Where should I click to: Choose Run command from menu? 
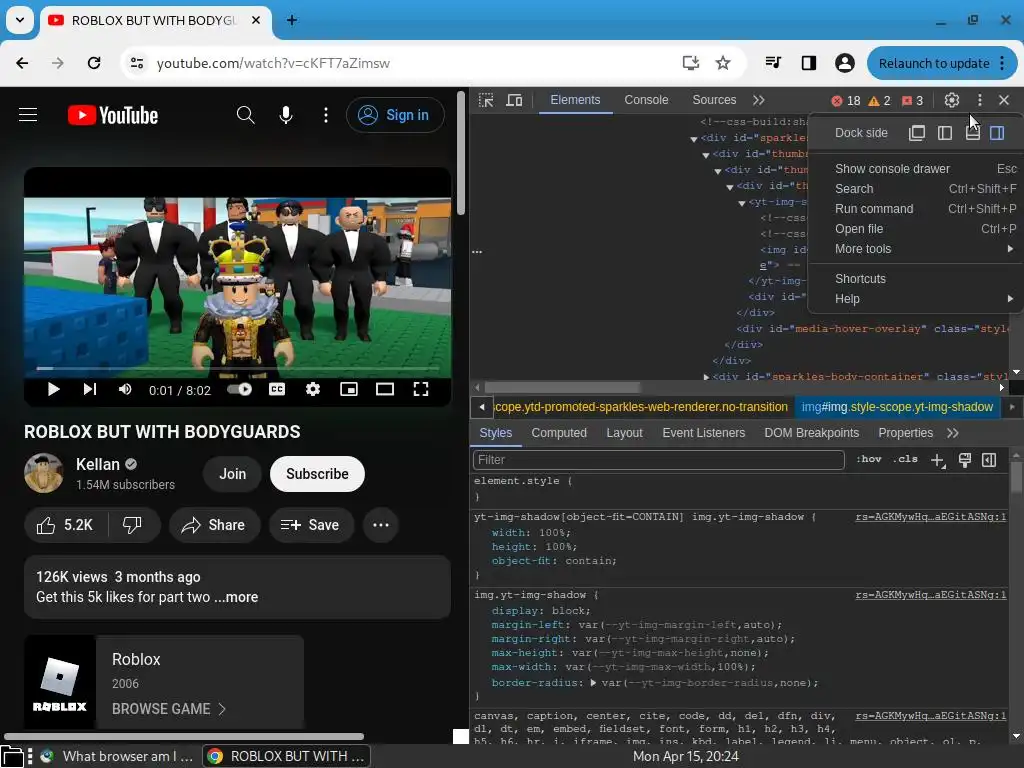coord(916,209)
